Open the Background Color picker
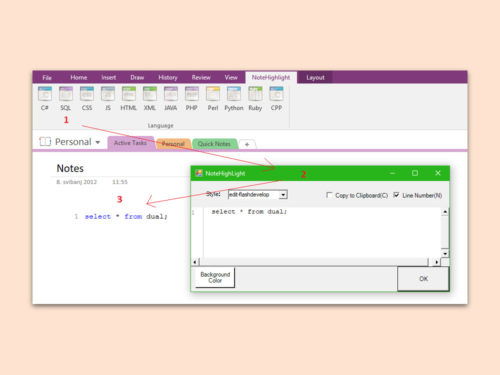The height and width of the screenshot is (375, 500). (x=215, y=277)
